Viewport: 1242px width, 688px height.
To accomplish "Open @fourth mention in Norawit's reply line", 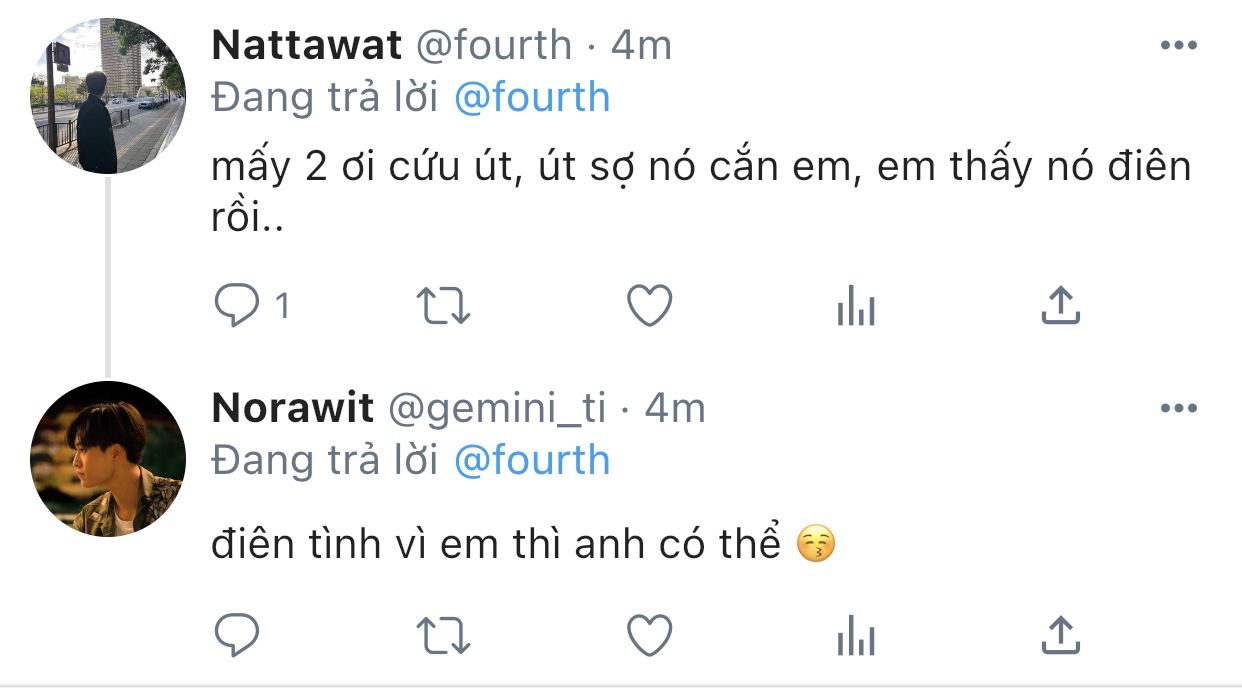I will pyautogui.click(x=531, y=461).
